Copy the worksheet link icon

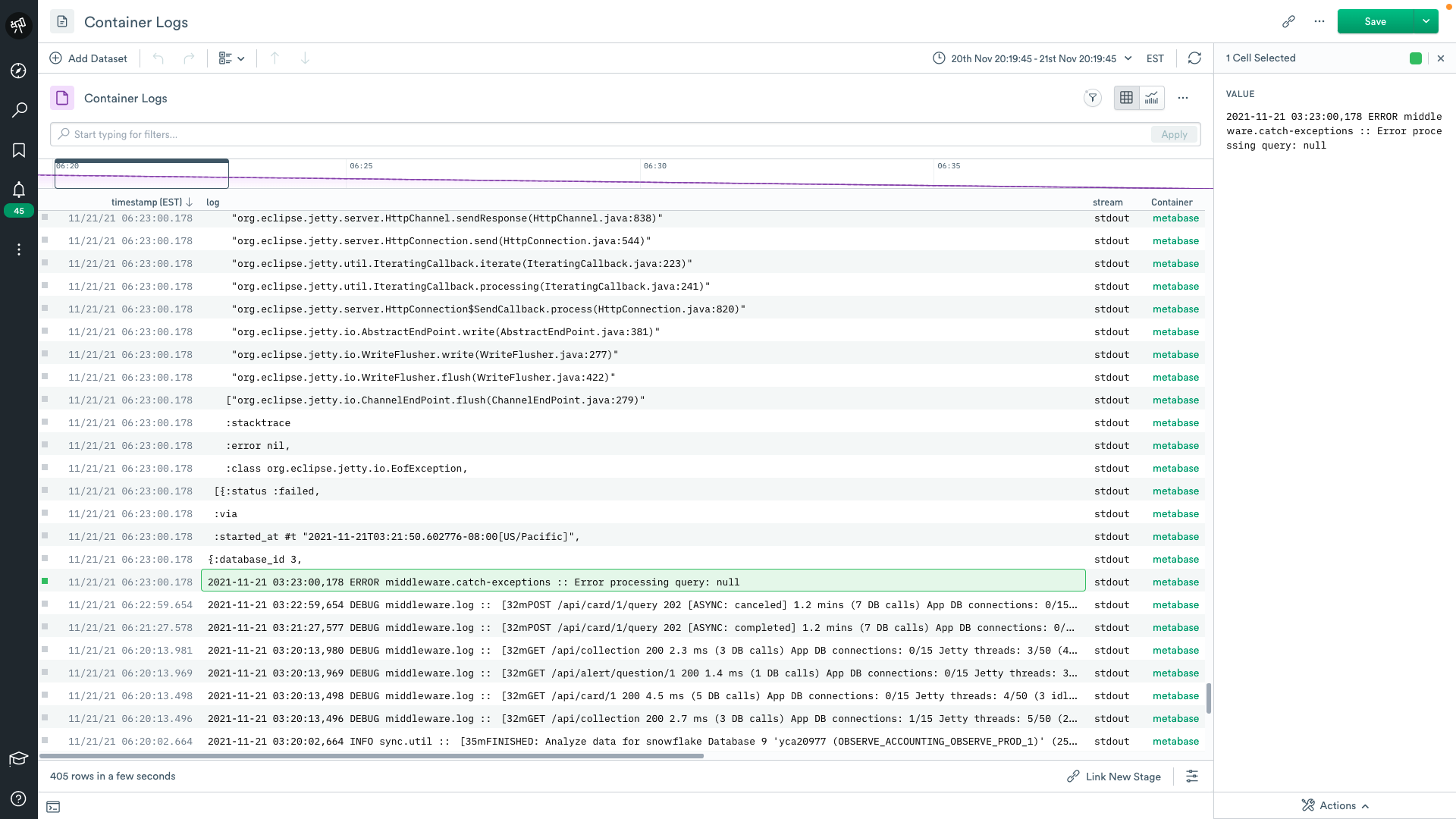(x=1288, y=21)
